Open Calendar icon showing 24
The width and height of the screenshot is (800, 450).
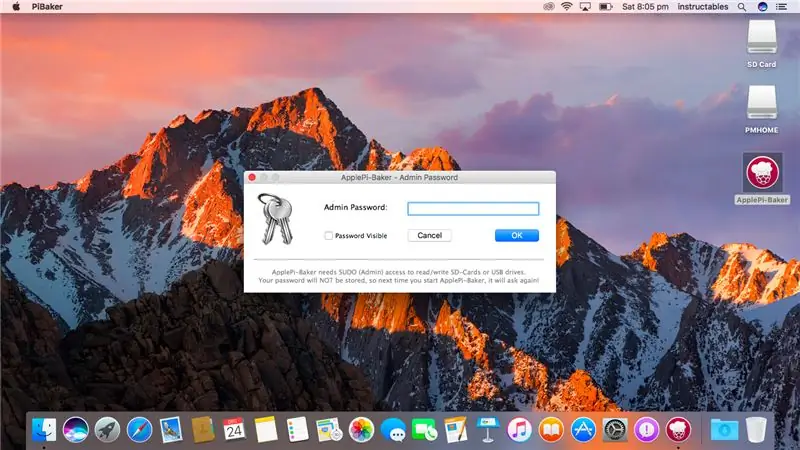(x=234, y=430)
